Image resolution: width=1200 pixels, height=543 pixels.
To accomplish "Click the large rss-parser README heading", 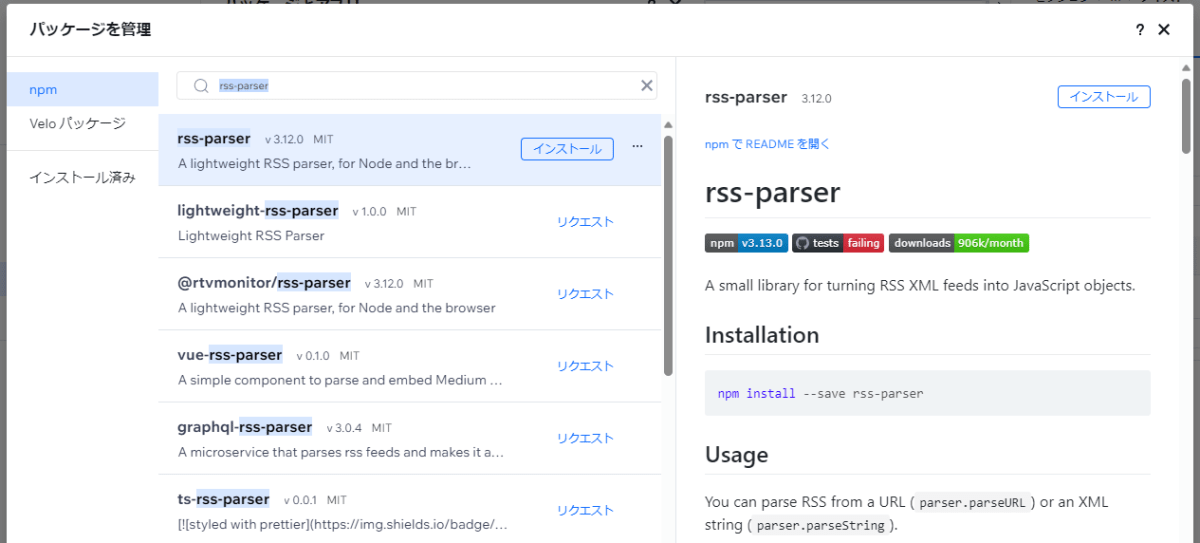I will (773, 192).
